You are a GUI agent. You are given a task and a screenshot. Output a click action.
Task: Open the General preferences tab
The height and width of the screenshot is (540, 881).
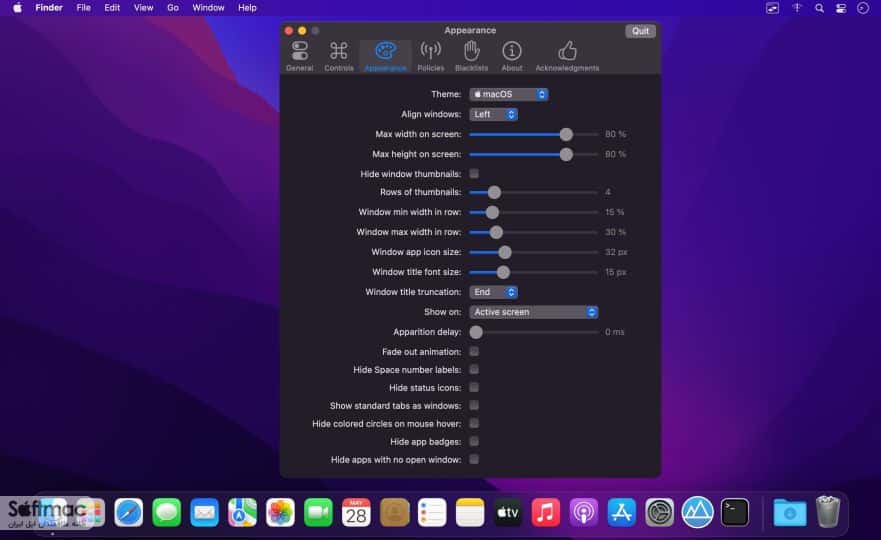299,56
